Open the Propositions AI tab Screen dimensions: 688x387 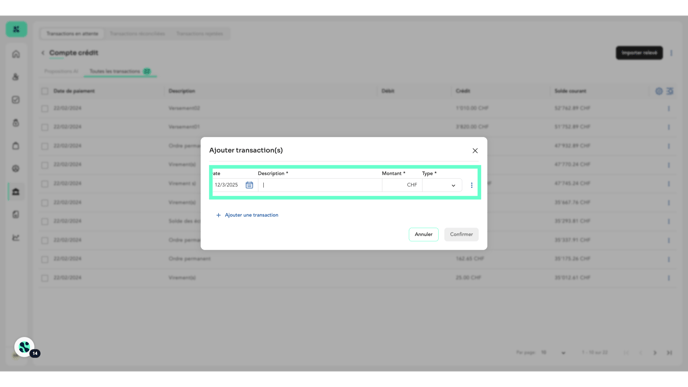click(61, 71)
